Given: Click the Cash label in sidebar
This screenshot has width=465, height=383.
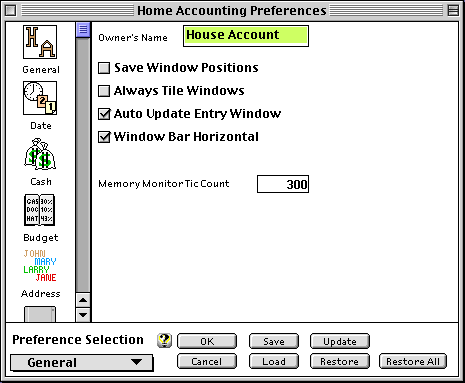Looking at the screenshot, I should [41, 182].
